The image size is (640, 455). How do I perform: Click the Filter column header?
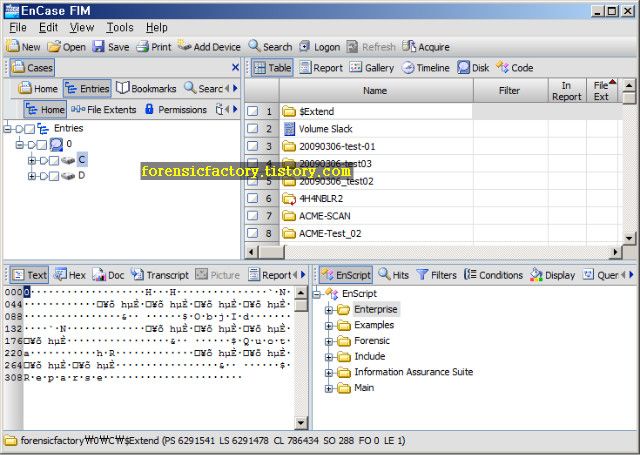pyautogui.click(x=510, y=91)
